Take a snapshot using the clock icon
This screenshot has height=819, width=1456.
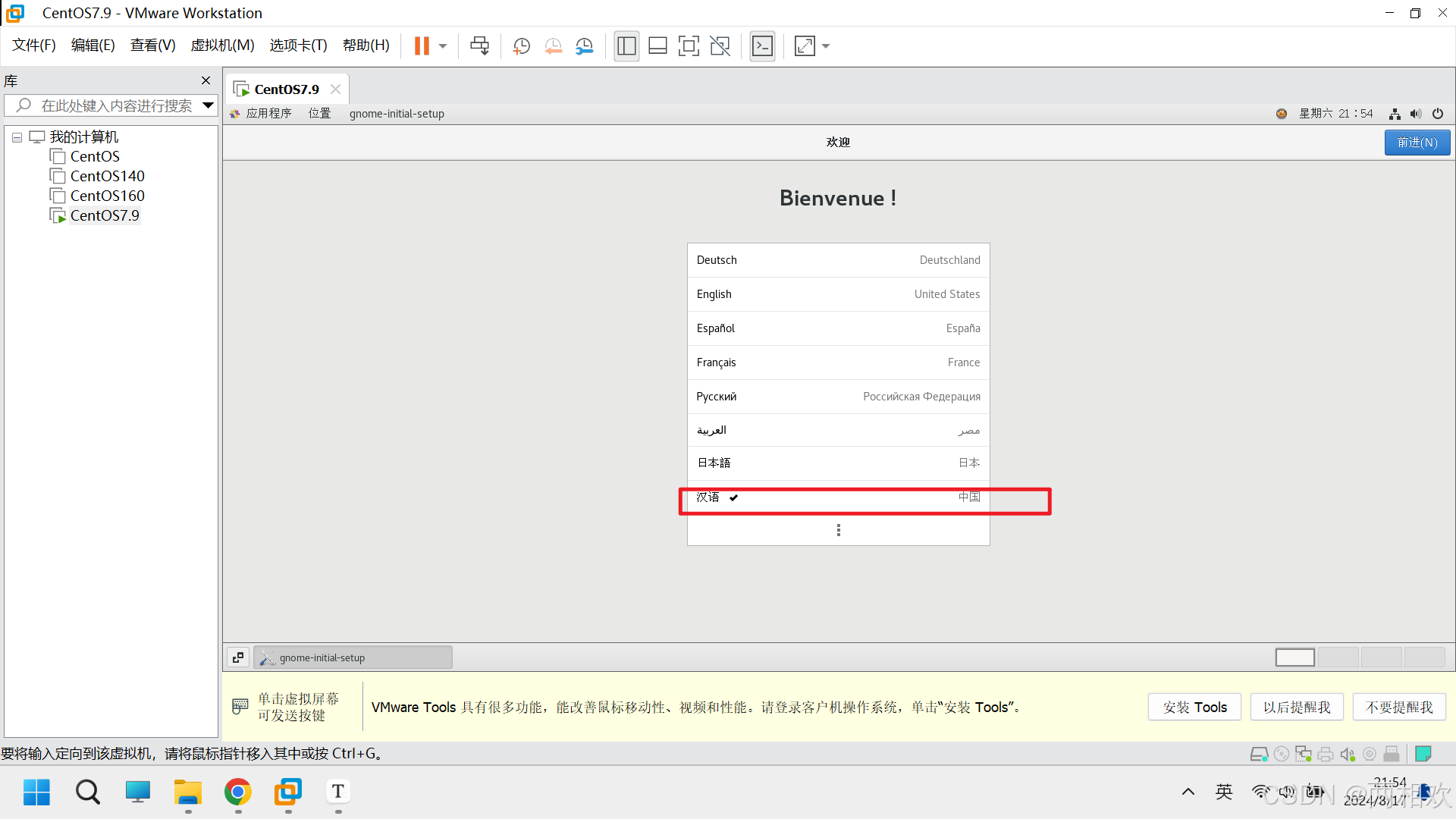click(521, 46)
